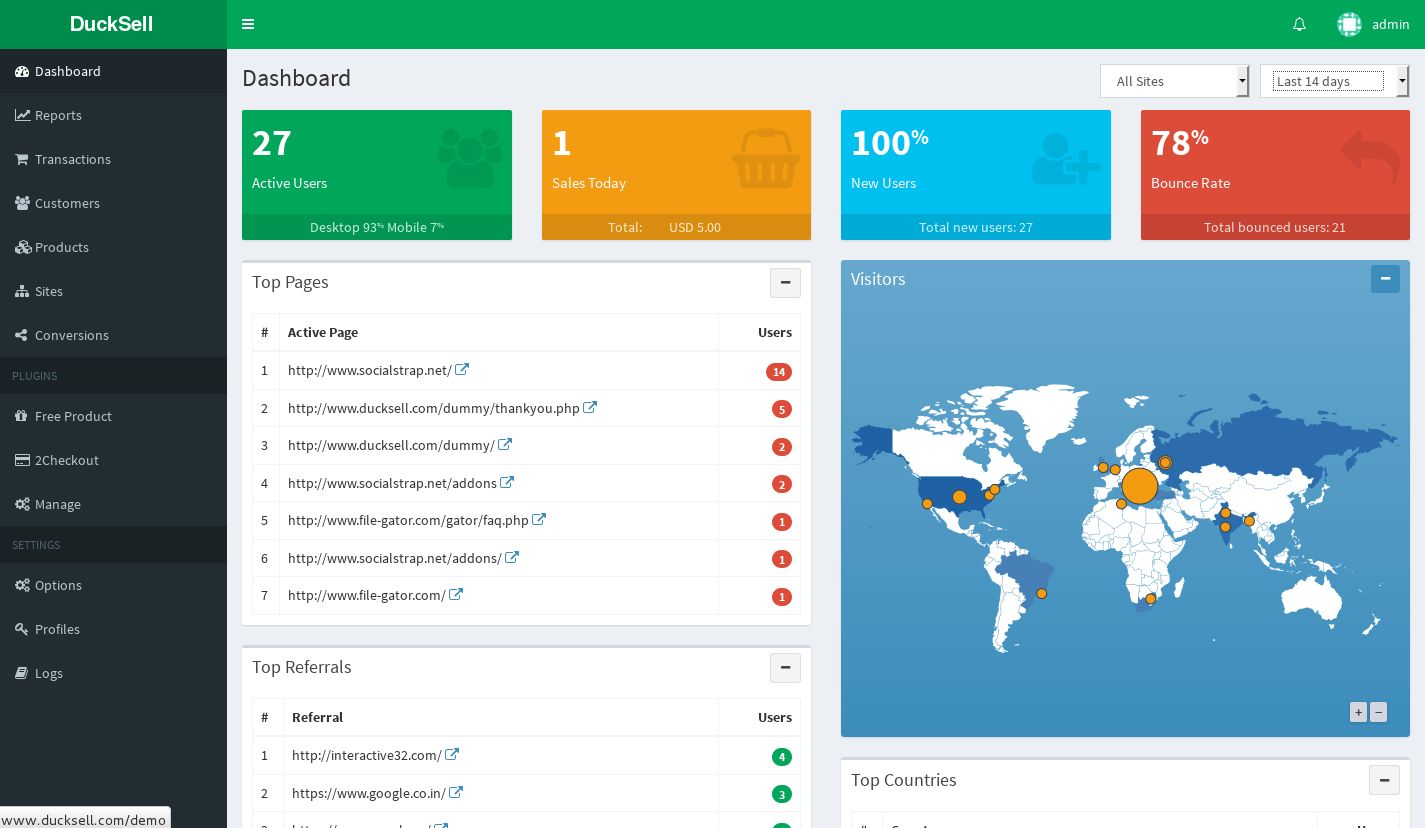Image resolution: width=1425 pixels, height=828 pixels.
Task: Collapse the Top Pages panel
Action: (785, 283)
